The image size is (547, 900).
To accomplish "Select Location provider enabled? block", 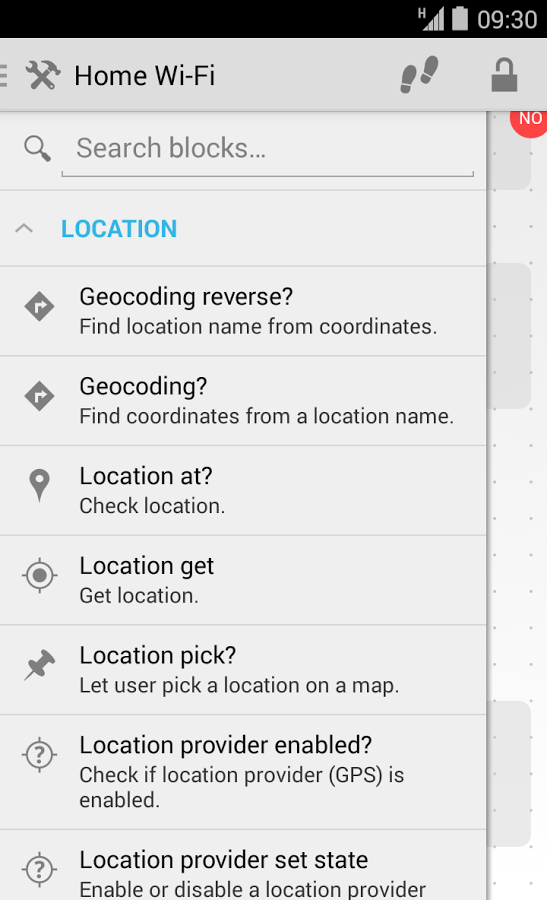I will coord(243,772).
